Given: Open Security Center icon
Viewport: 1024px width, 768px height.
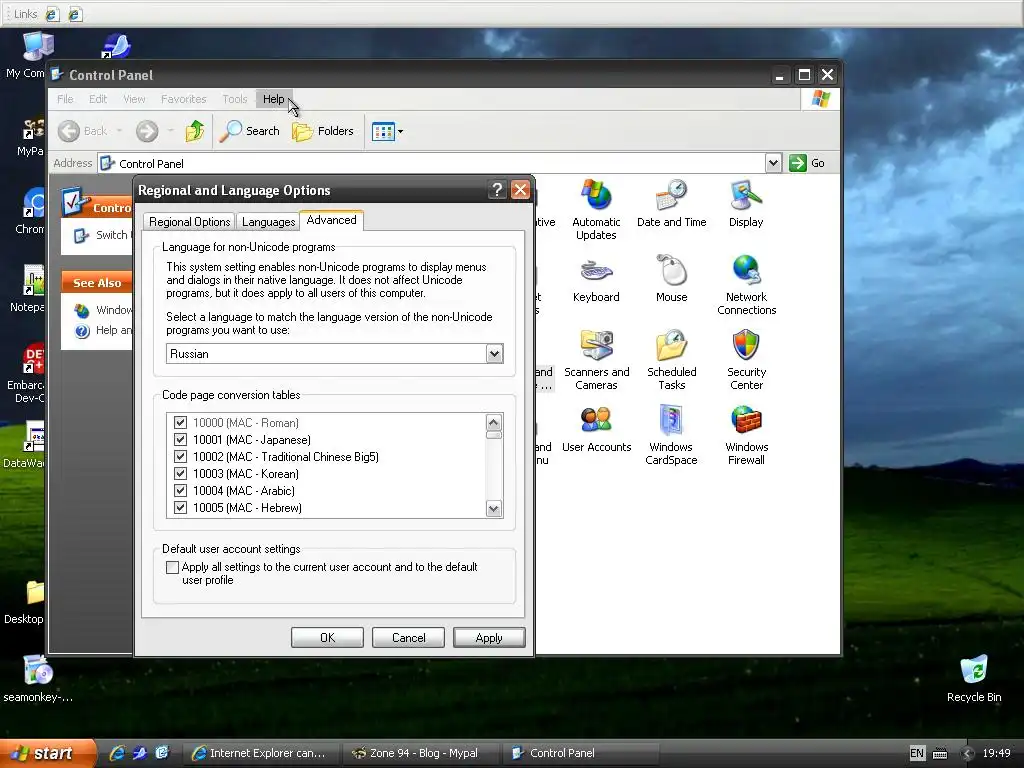Looking at the screenshot, I should pyautogui.click(x=746, y=359).
